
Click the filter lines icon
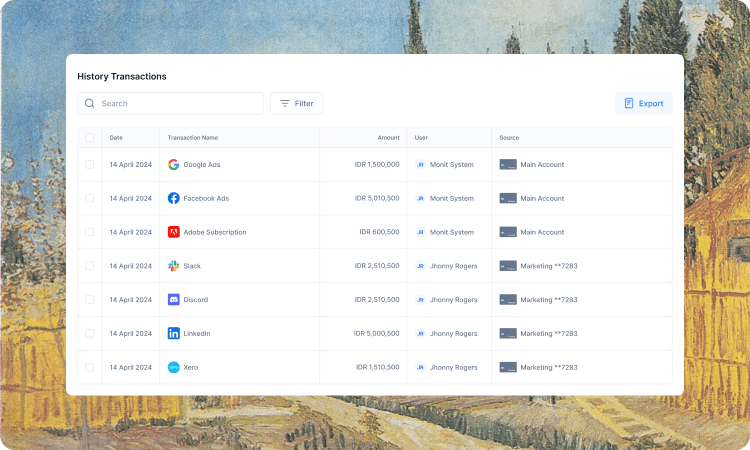coord(285,103)
